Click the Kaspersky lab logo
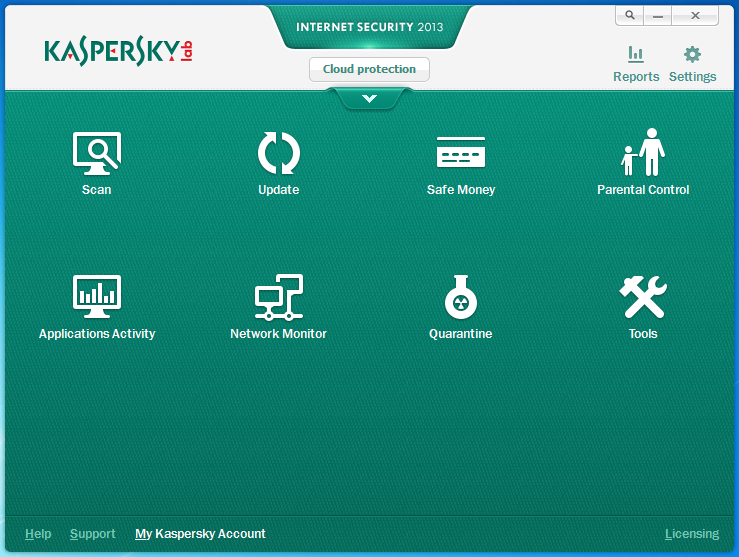The width and height of the screenshot is (739, 557). 118,52
